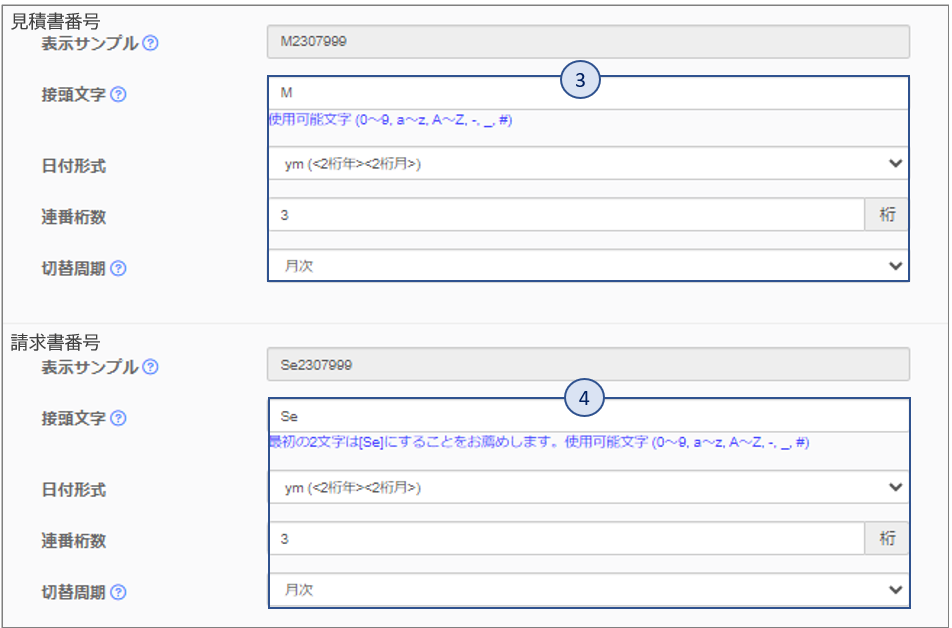This screenshot has width=952, height=628.
Task: Open help icon beside 見積書番号 表示サンプル
Action: tap(150, 43)
